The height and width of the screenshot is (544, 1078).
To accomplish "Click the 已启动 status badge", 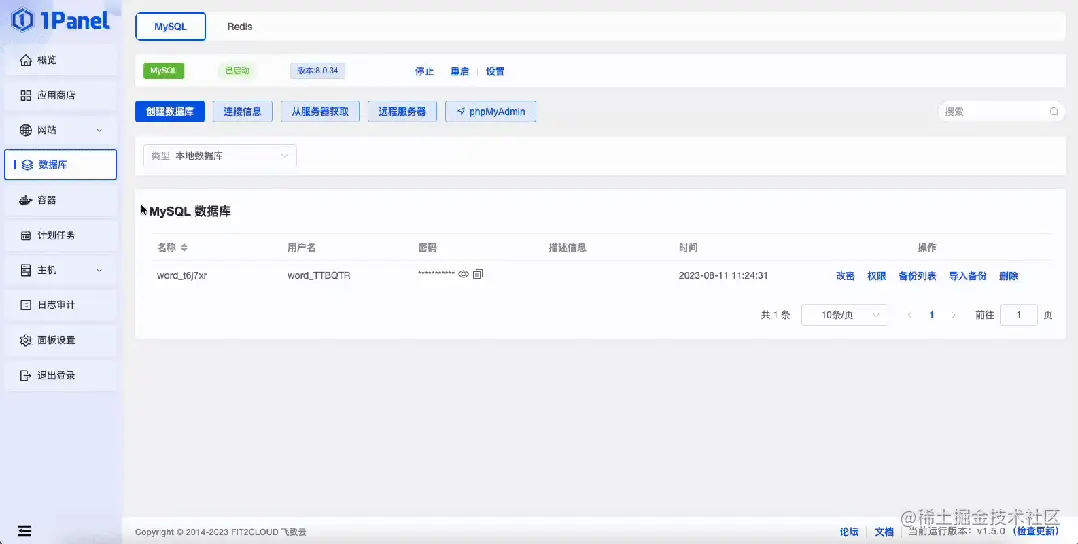I will pos(237,71).
